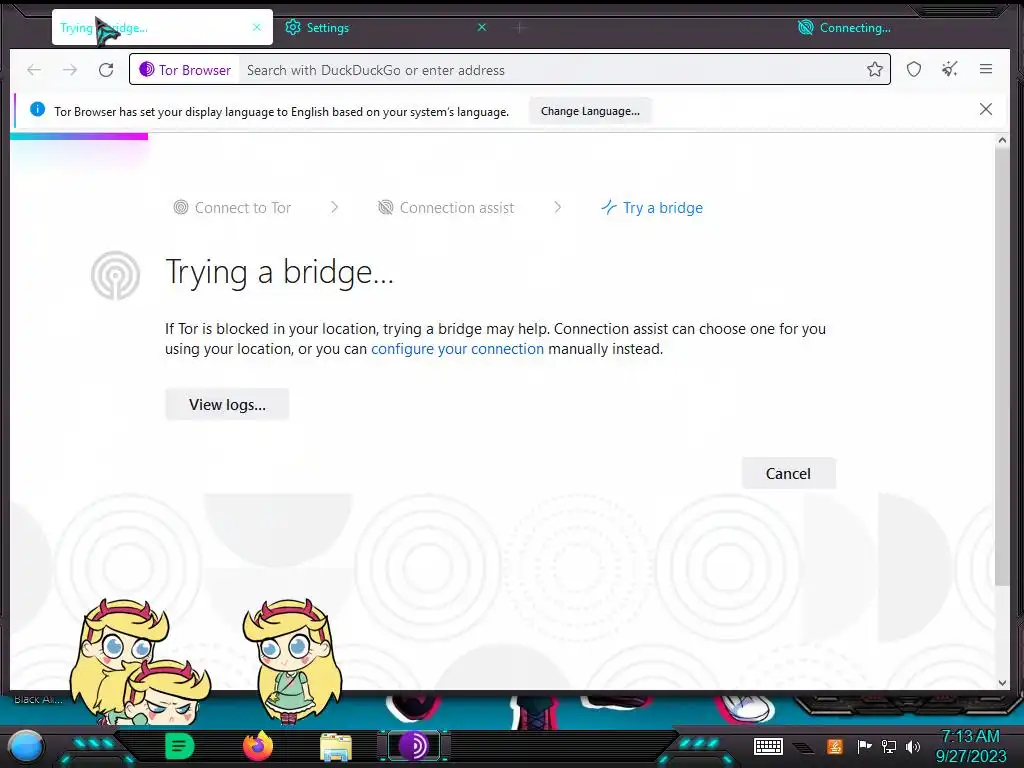Screen dimensions: 1024x768
Task: Open the volume speaker tray icon
Action: tap(912, 746)
